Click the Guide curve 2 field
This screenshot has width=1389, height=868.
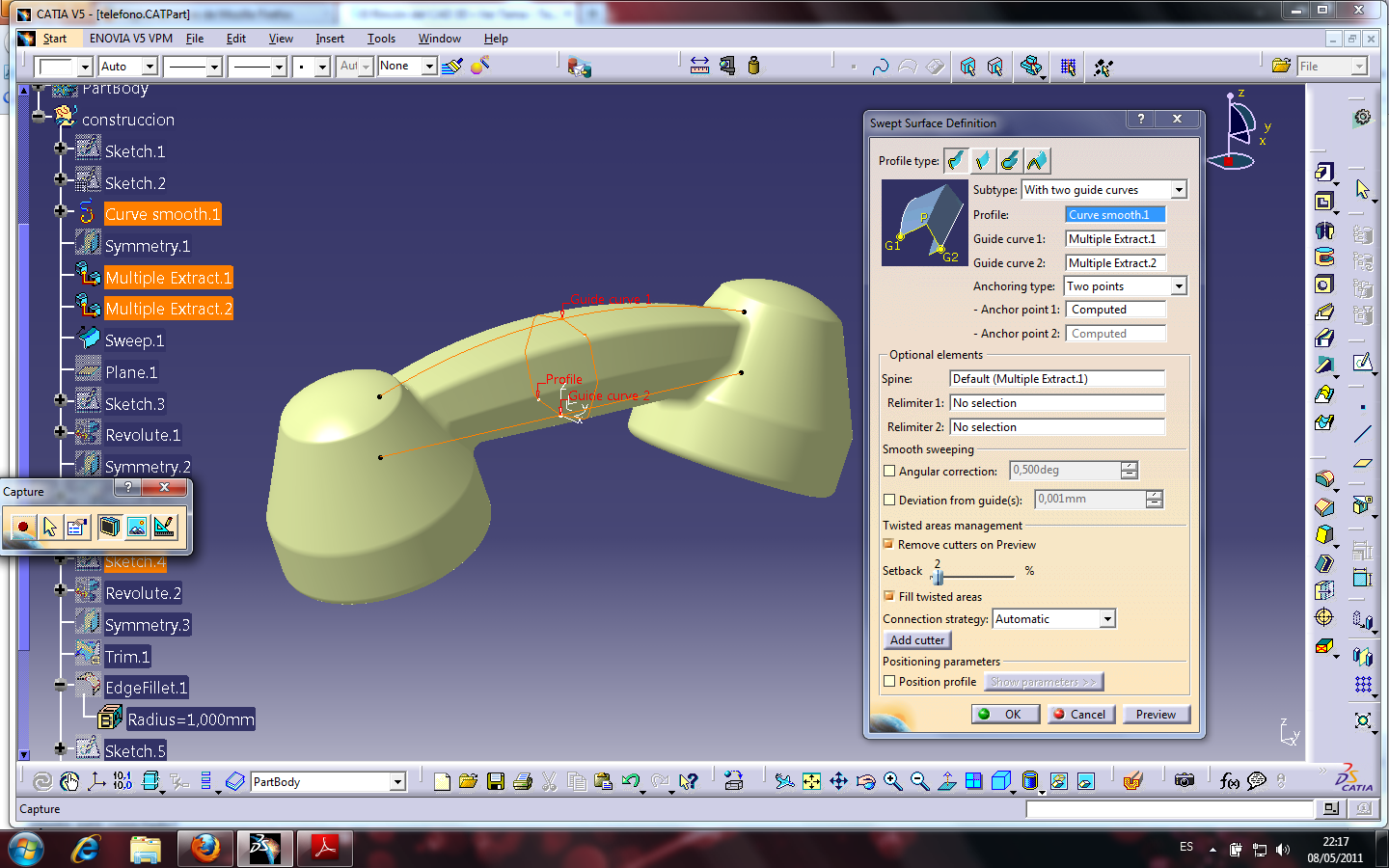pyautogui.click(x=1115, y=263)
